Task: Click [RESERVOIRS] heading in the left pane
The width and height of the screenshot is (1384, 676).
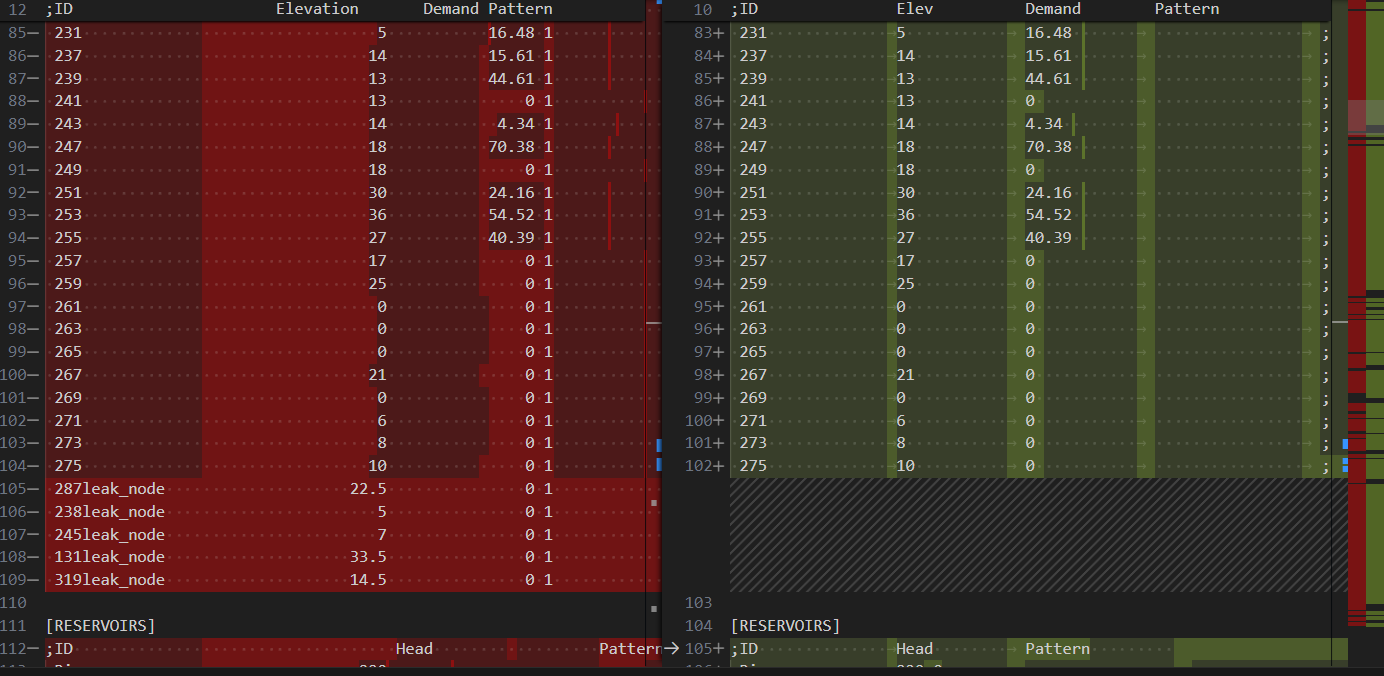Action: 101,626
